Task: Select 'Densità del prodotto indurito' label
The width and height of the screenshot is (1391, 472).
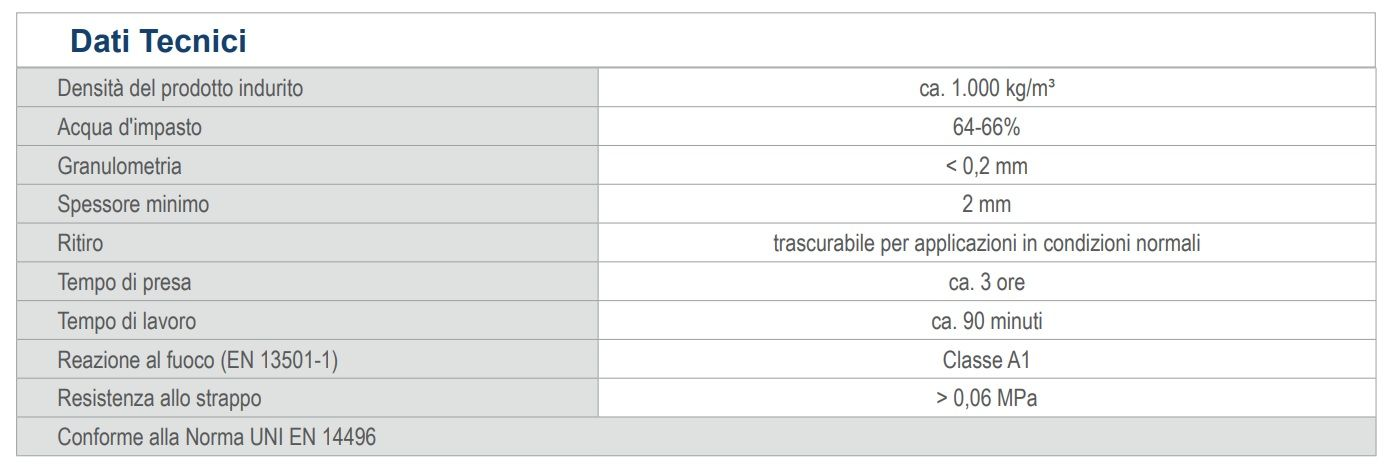Action: [x=180, y=88]
